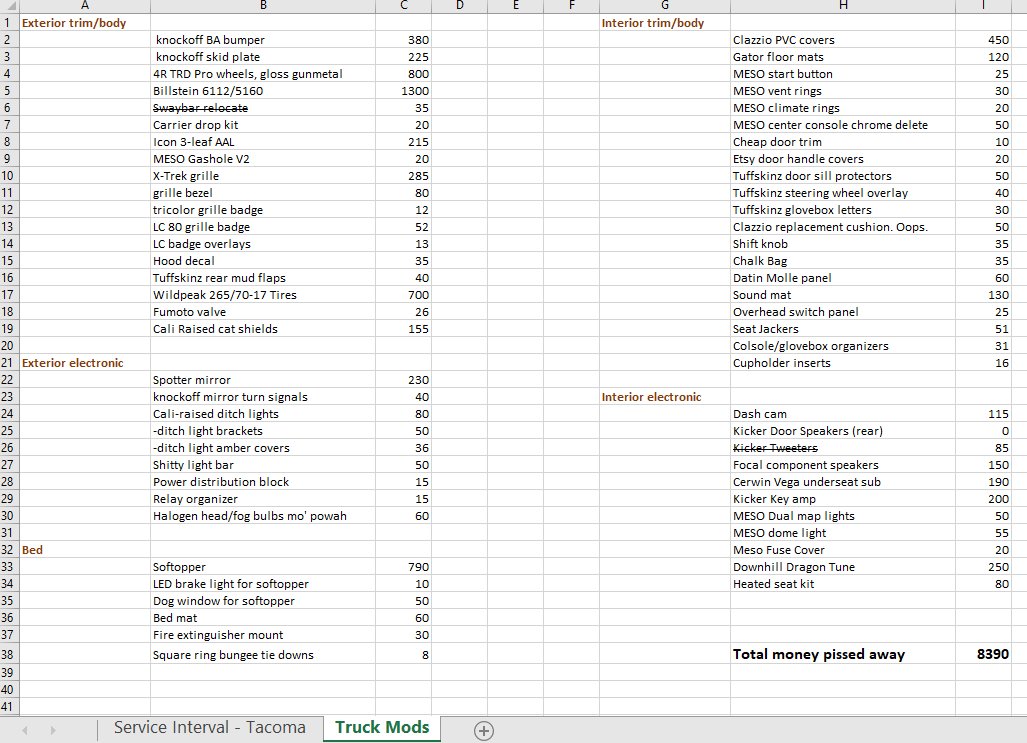Click the Sound mat cell

pyautogui.click(x=843, y=295)
